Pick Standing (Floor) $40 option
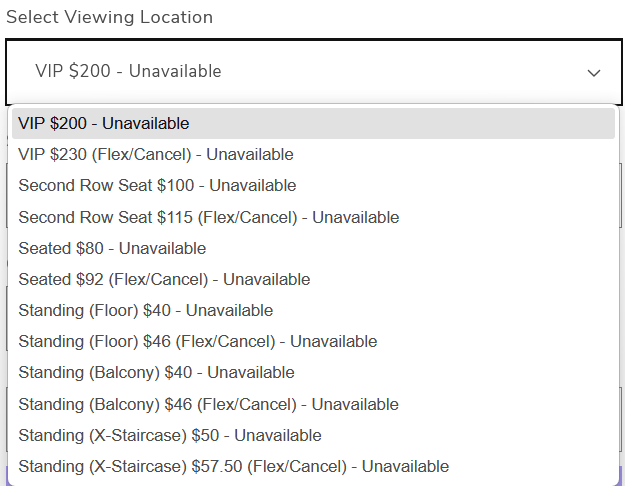Screen dimensions: 625x486 pyautogui.click(x=313, y=311)
